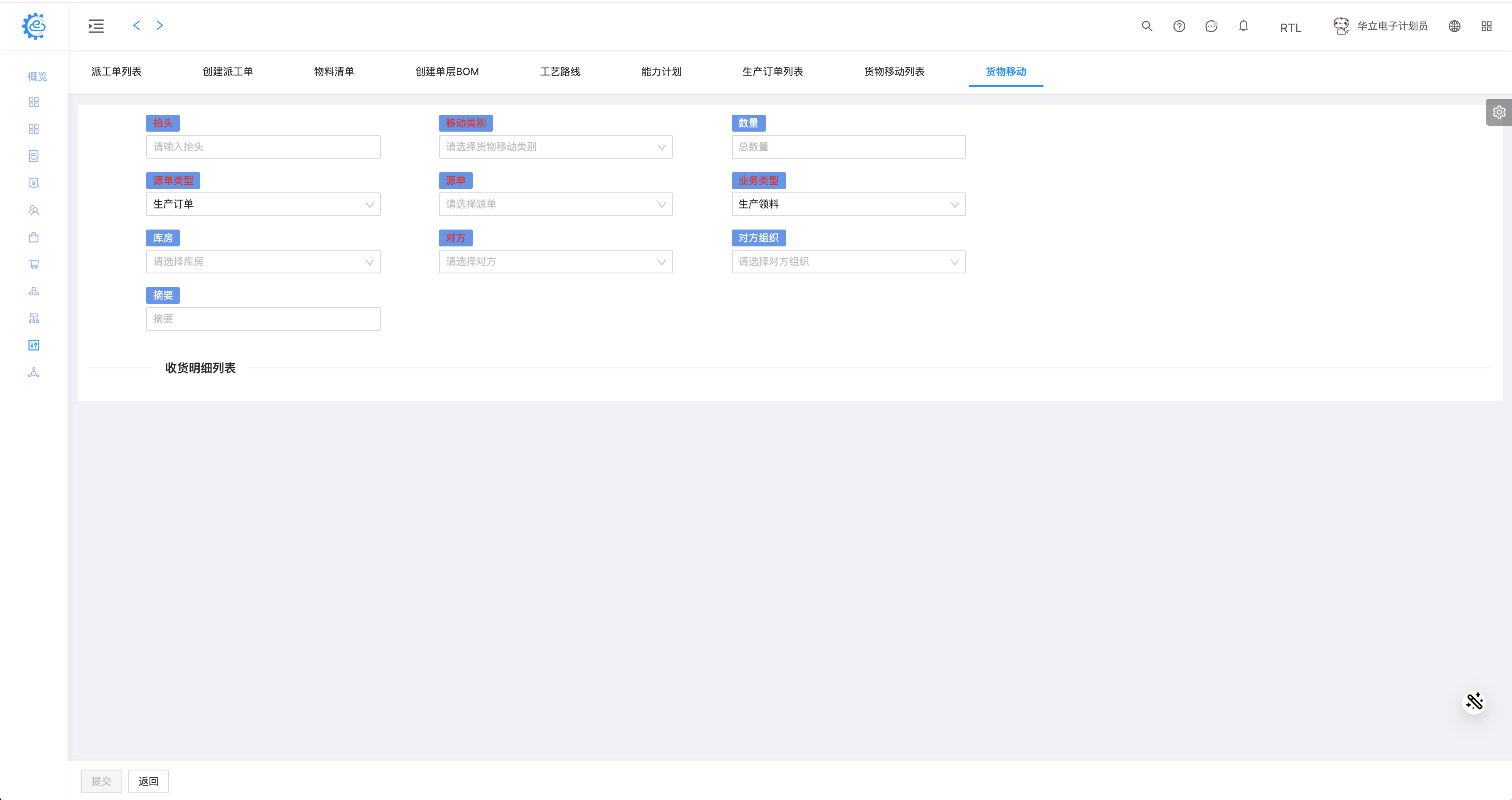Open the help question mark icon
The image size is (1512, 800).
tap(1179, 26)
